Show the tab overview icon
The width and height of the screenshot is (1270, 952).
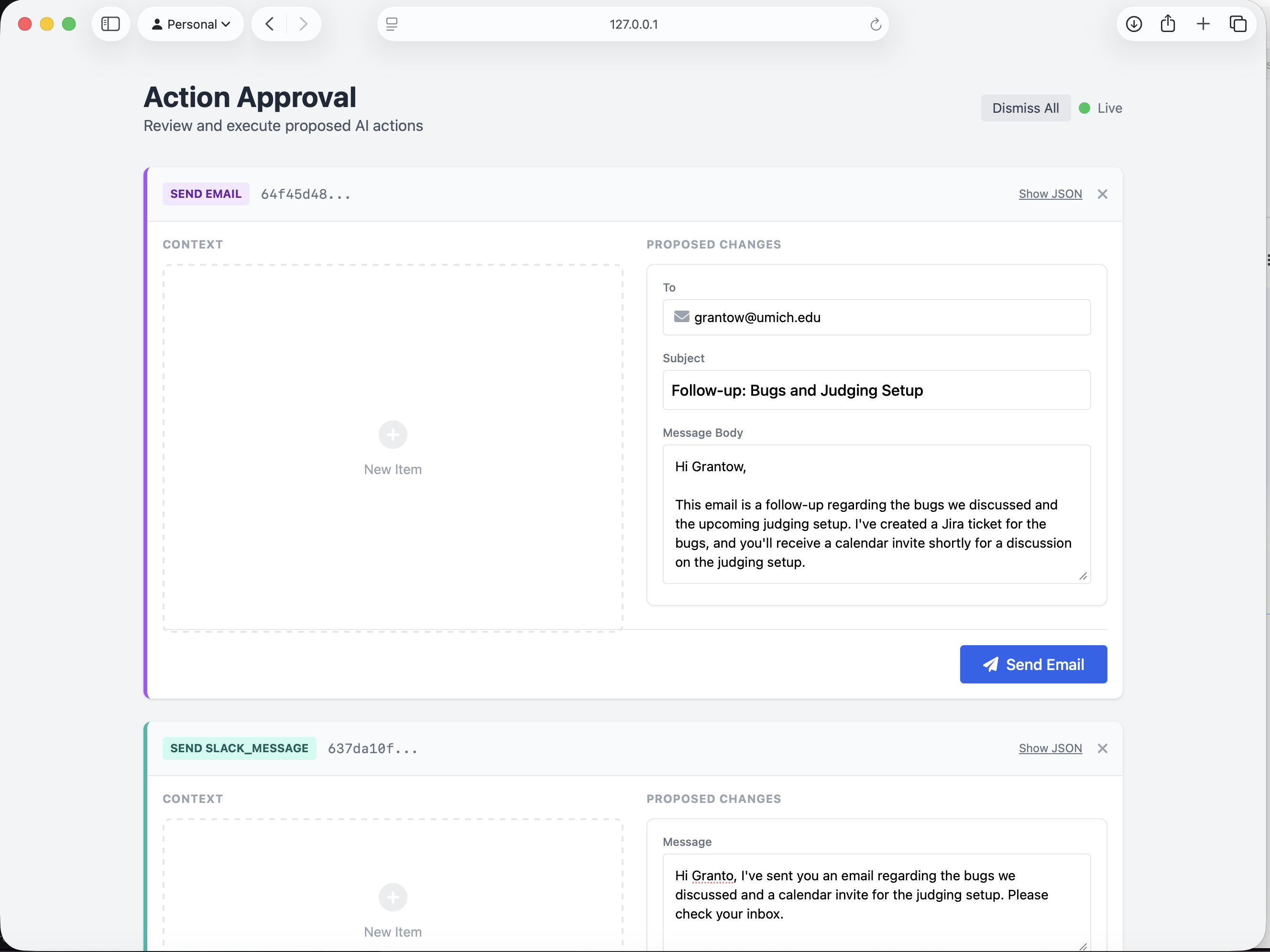[x=1238, y=24]
